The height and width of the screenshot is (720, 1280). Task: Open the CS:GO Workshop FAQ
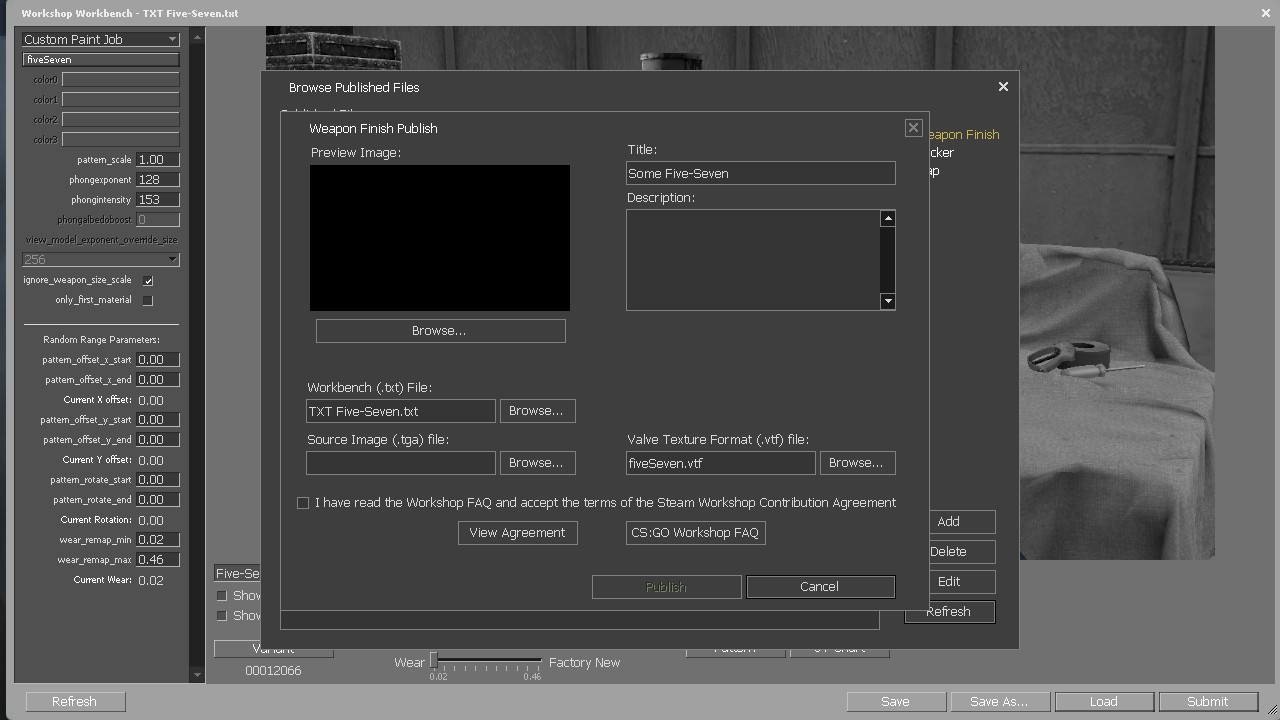pos(696,533)
